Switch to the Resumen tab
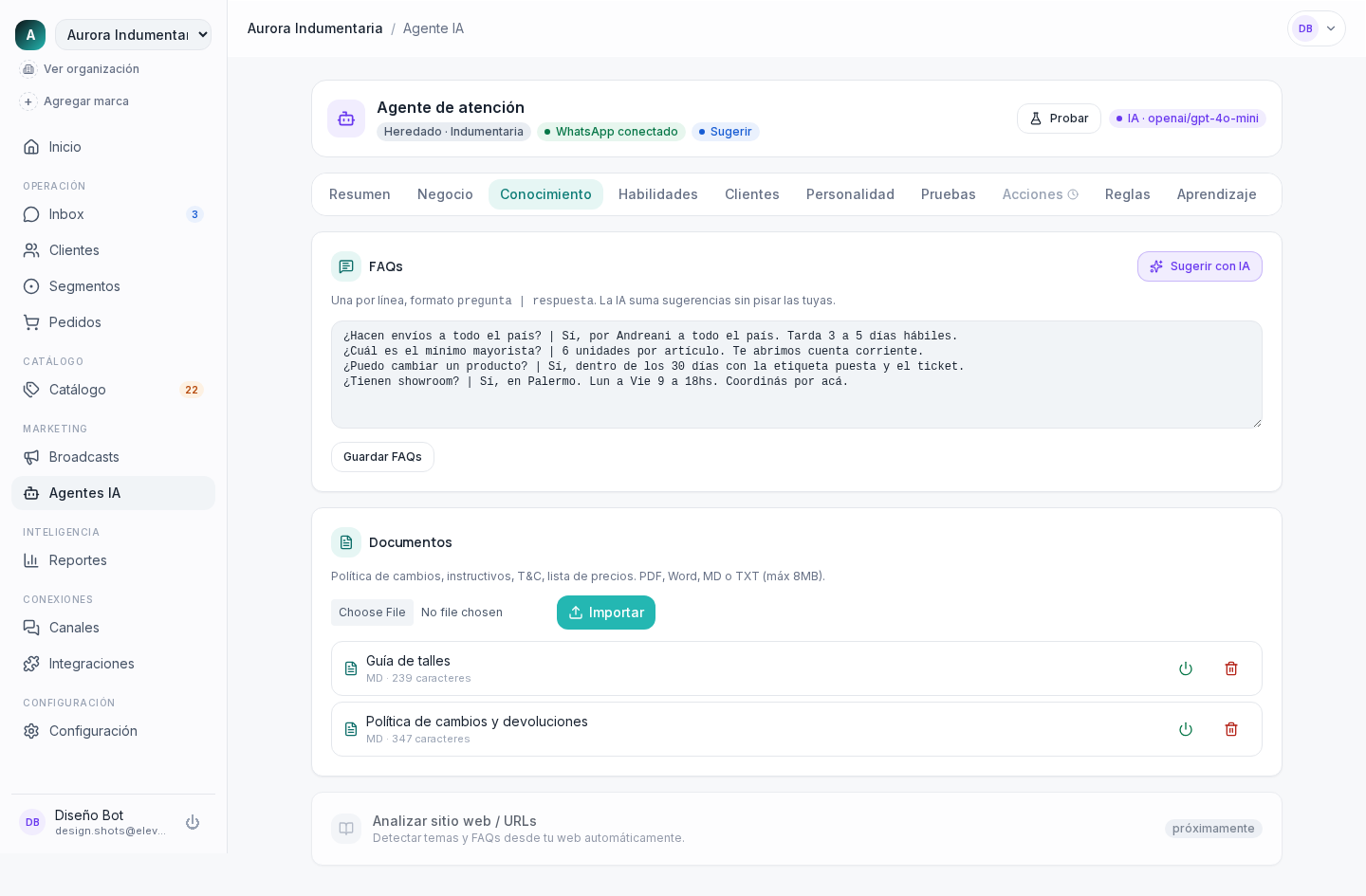Image resolution: width=1366 pixels, height=896 pixels. coord(360,194)
